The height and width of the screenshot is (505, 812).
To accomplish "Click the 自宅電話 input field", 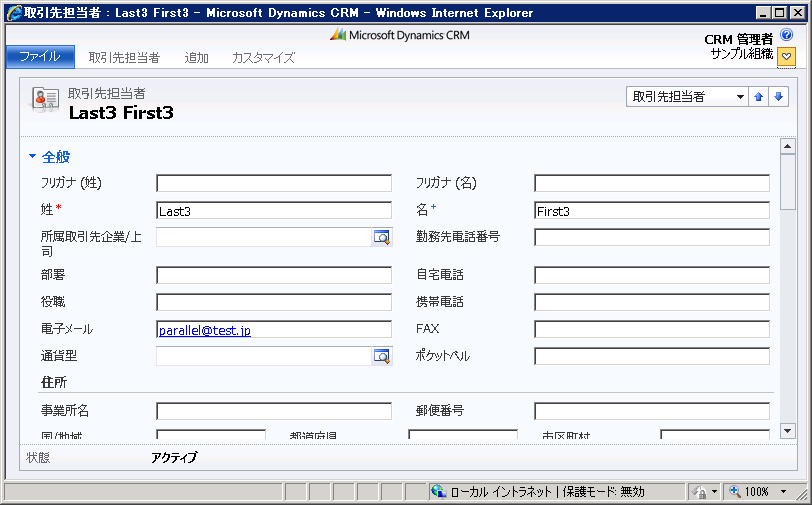I will pyautogui.click(x=652, y=275).
